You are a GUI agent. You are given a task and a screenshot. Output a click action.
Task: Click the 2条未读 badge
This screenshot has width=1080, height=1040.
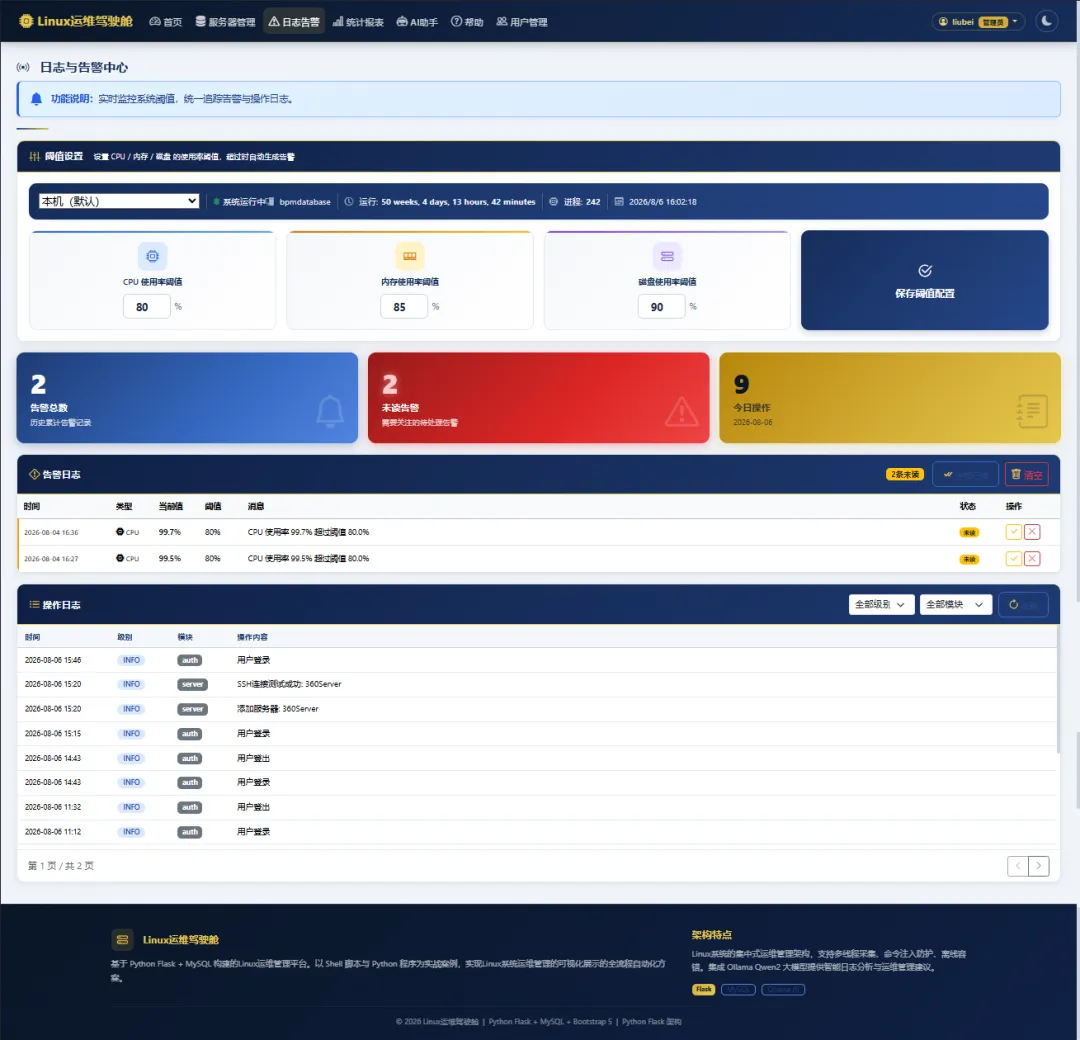coord(904,475)
